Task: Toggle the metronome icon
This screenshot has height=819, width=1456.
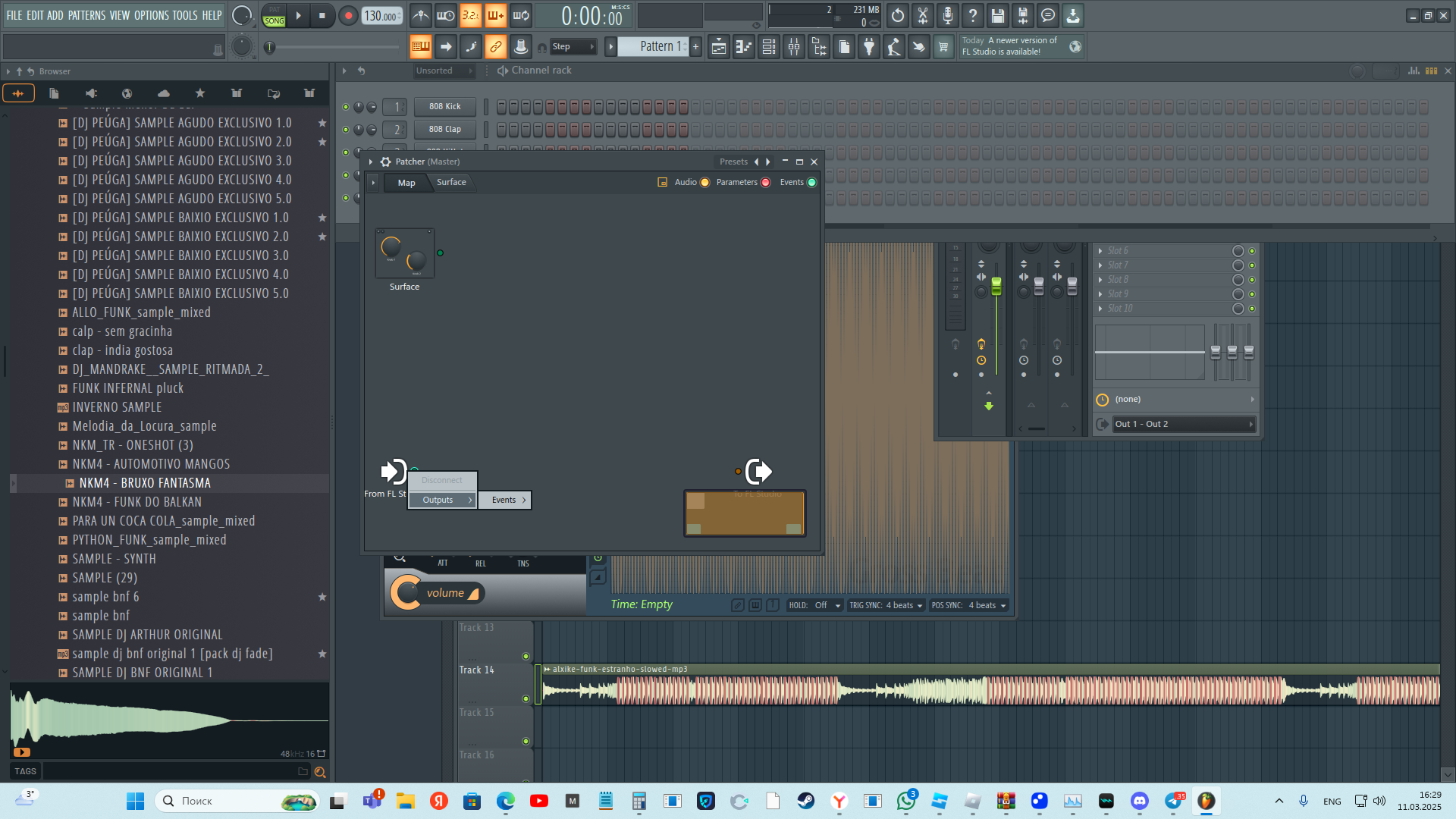Action: coord(421,15)
